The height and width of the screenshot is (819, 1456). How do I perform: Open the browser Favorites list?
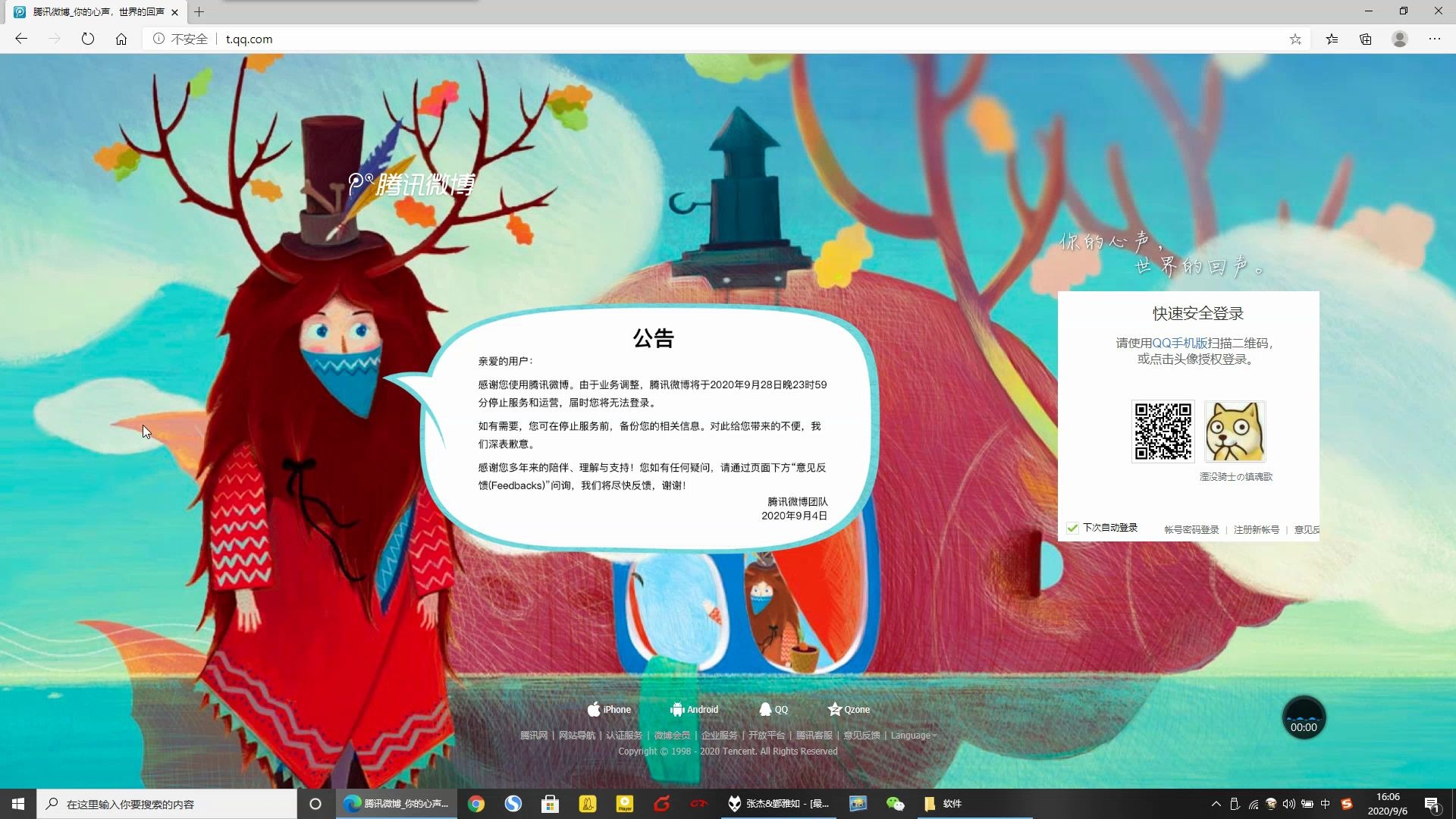[x=1332, y=39]
